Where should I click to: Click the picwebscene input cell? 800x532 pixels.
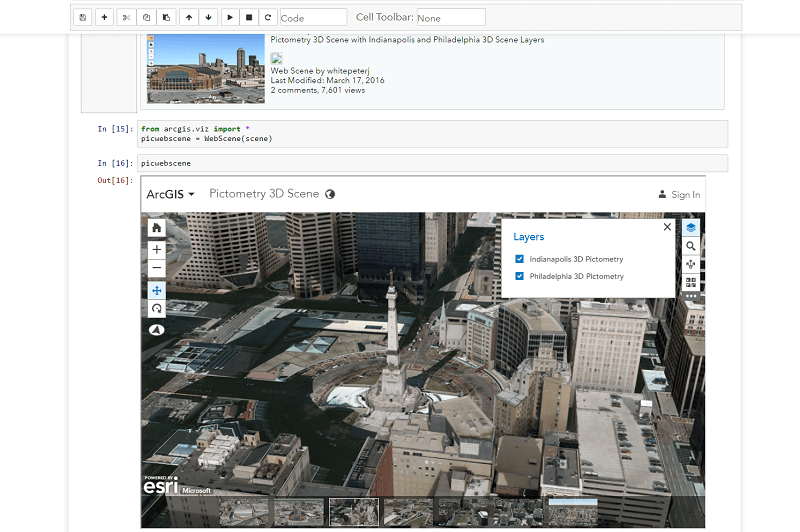point(432,163)
